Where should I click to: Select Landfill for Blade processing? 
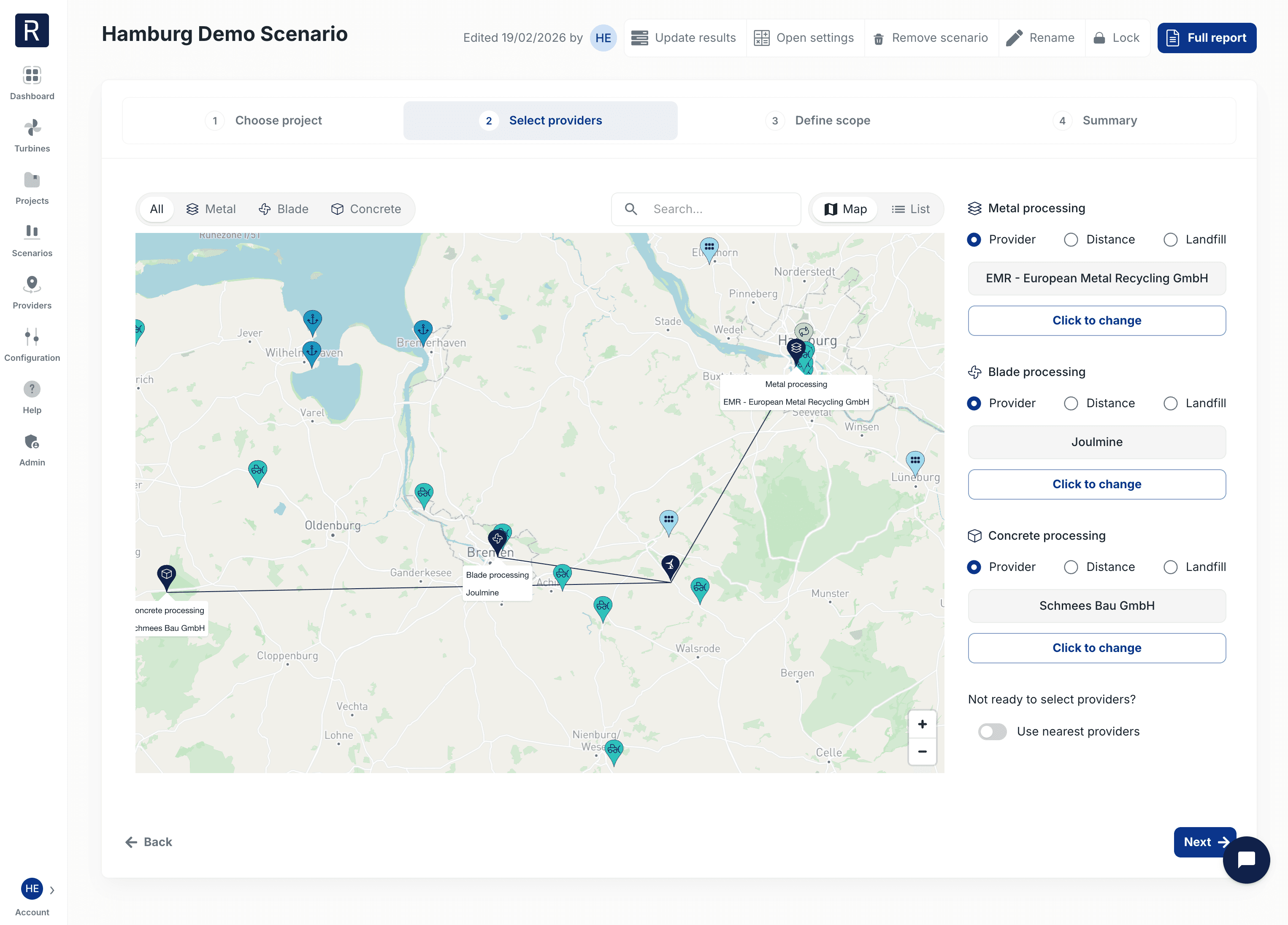pyautogui.click(x=1170, y=403)
